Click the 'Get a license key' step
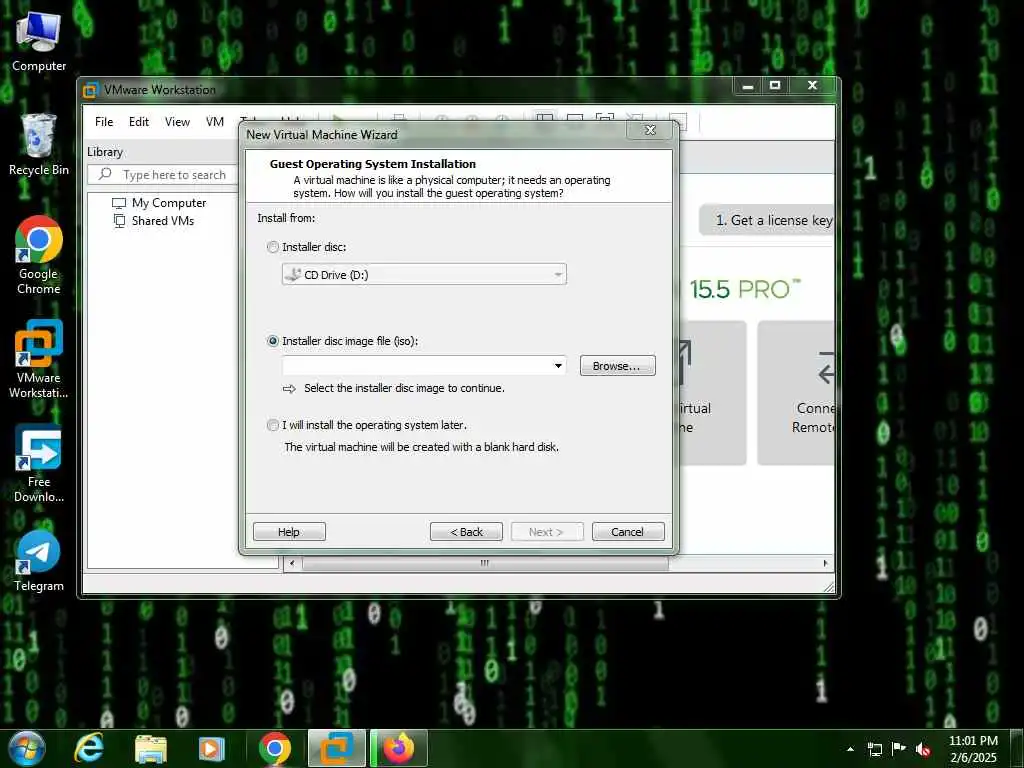Image resolution: width=1024 pixels, height=768 pixels. pos(766,220)
